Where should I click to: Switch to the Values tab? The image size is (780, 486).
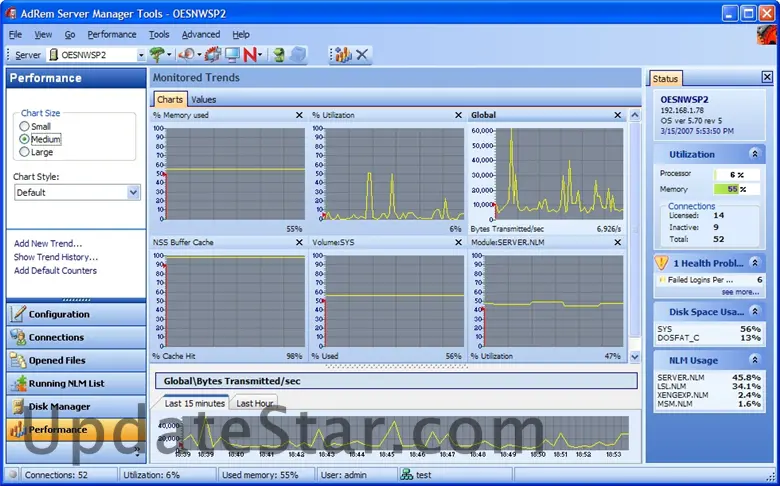tap(204, 99)
